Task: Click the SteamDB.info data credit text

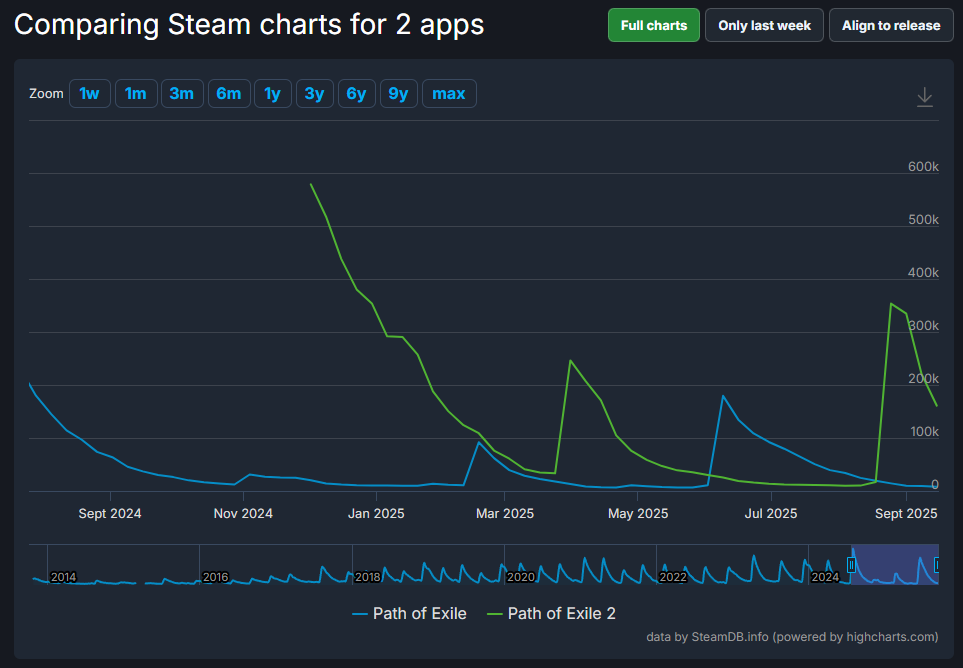Action: point(792,637)
